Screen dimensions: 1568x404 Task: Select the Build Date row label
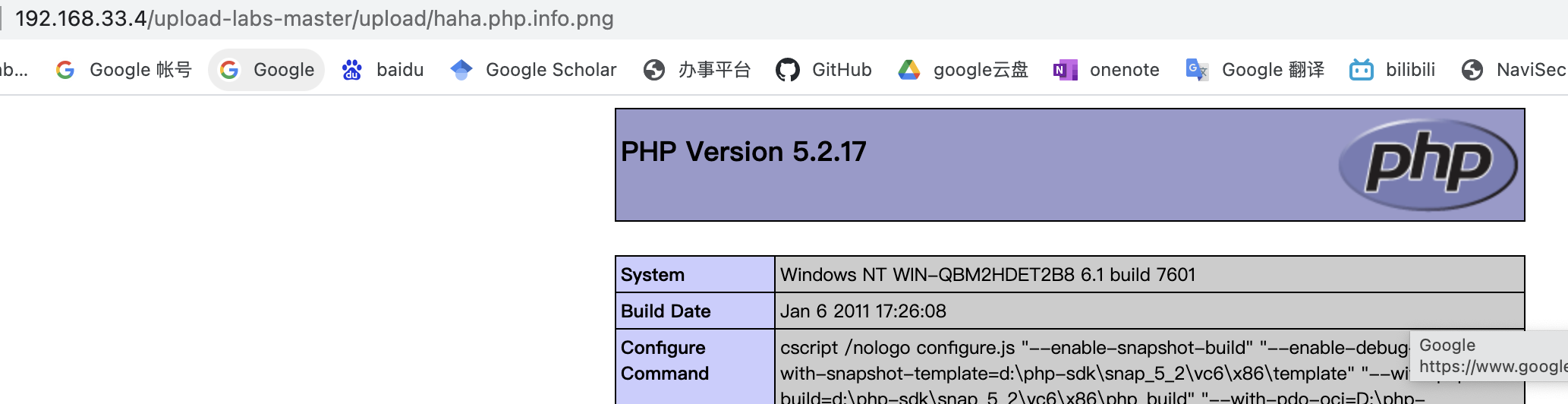click(x=666, y=311)
